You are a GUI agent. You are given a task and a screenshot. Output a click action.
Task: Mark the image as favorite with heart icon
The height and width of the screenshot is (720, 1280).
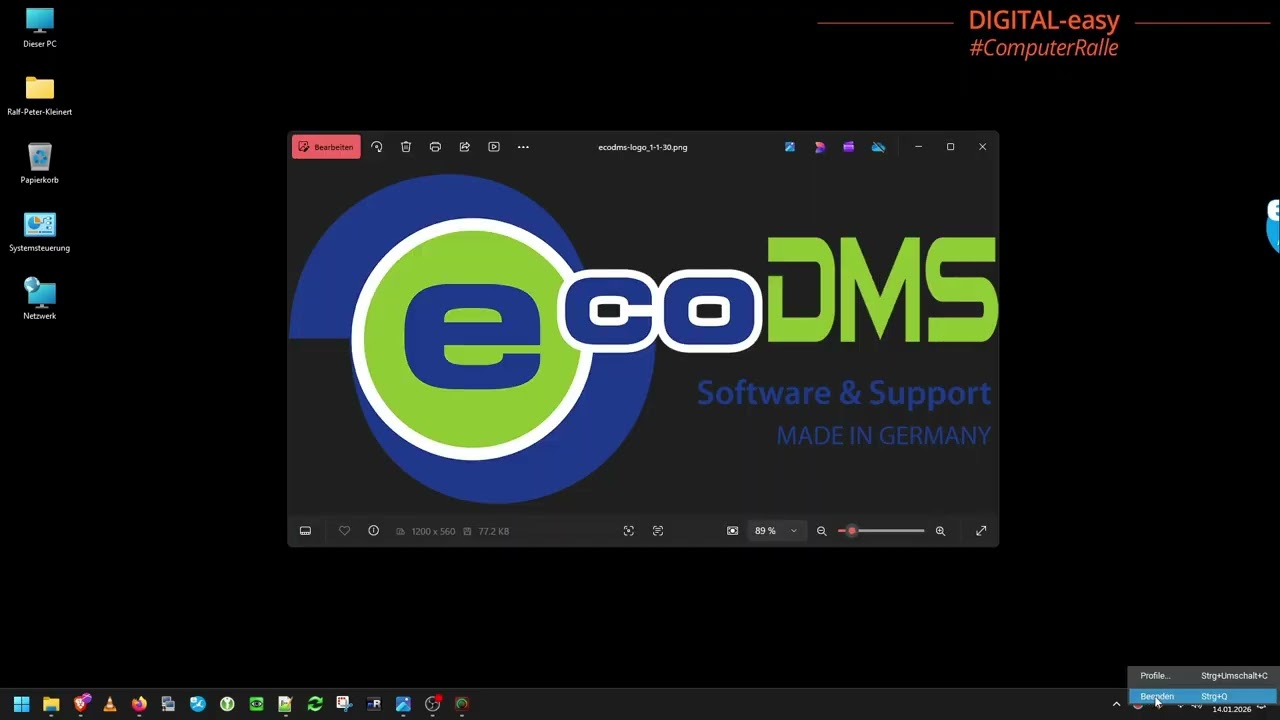point(344,531)
